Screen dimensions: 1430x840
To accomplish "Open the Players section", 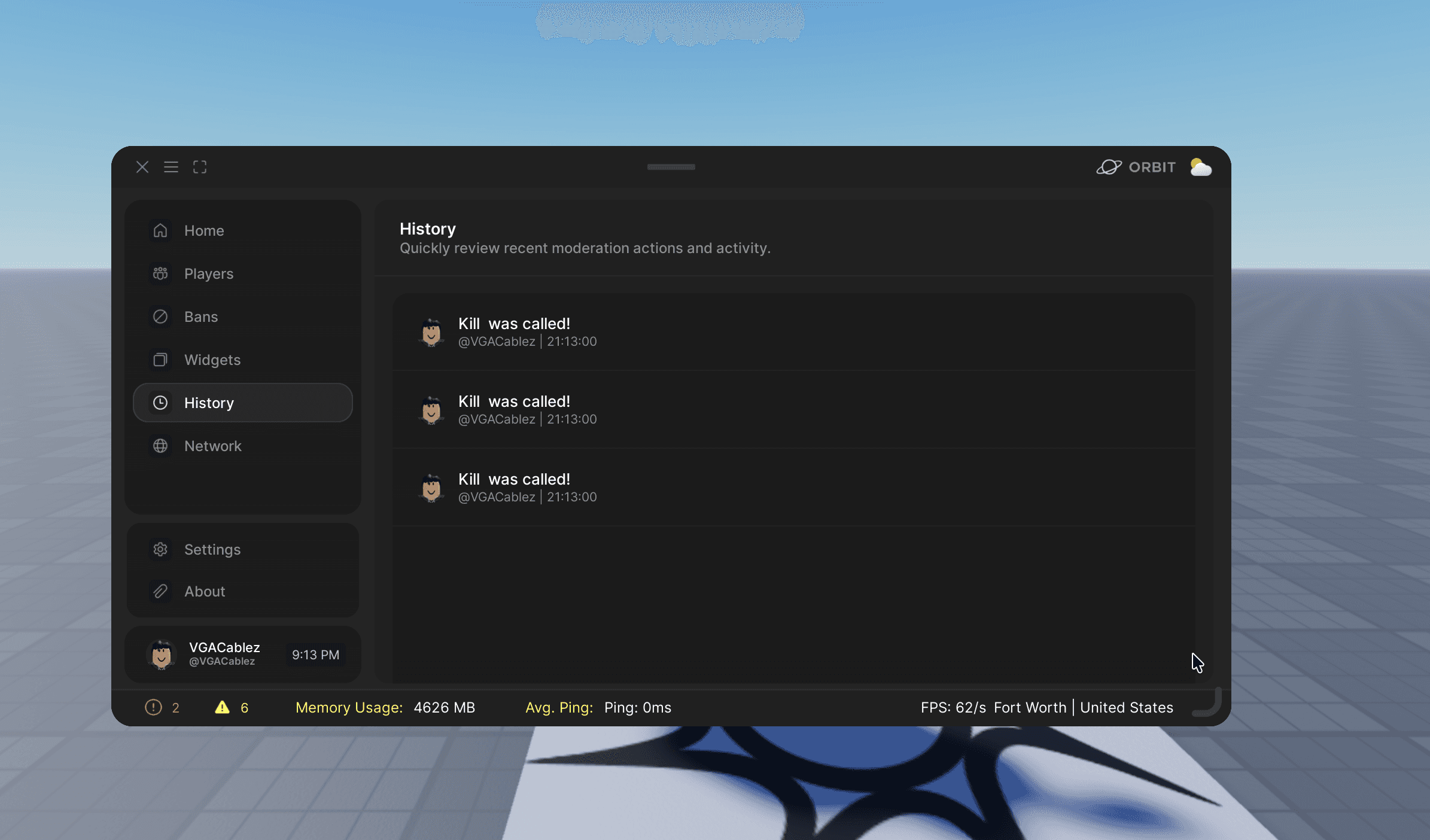I will coord(208,274).
